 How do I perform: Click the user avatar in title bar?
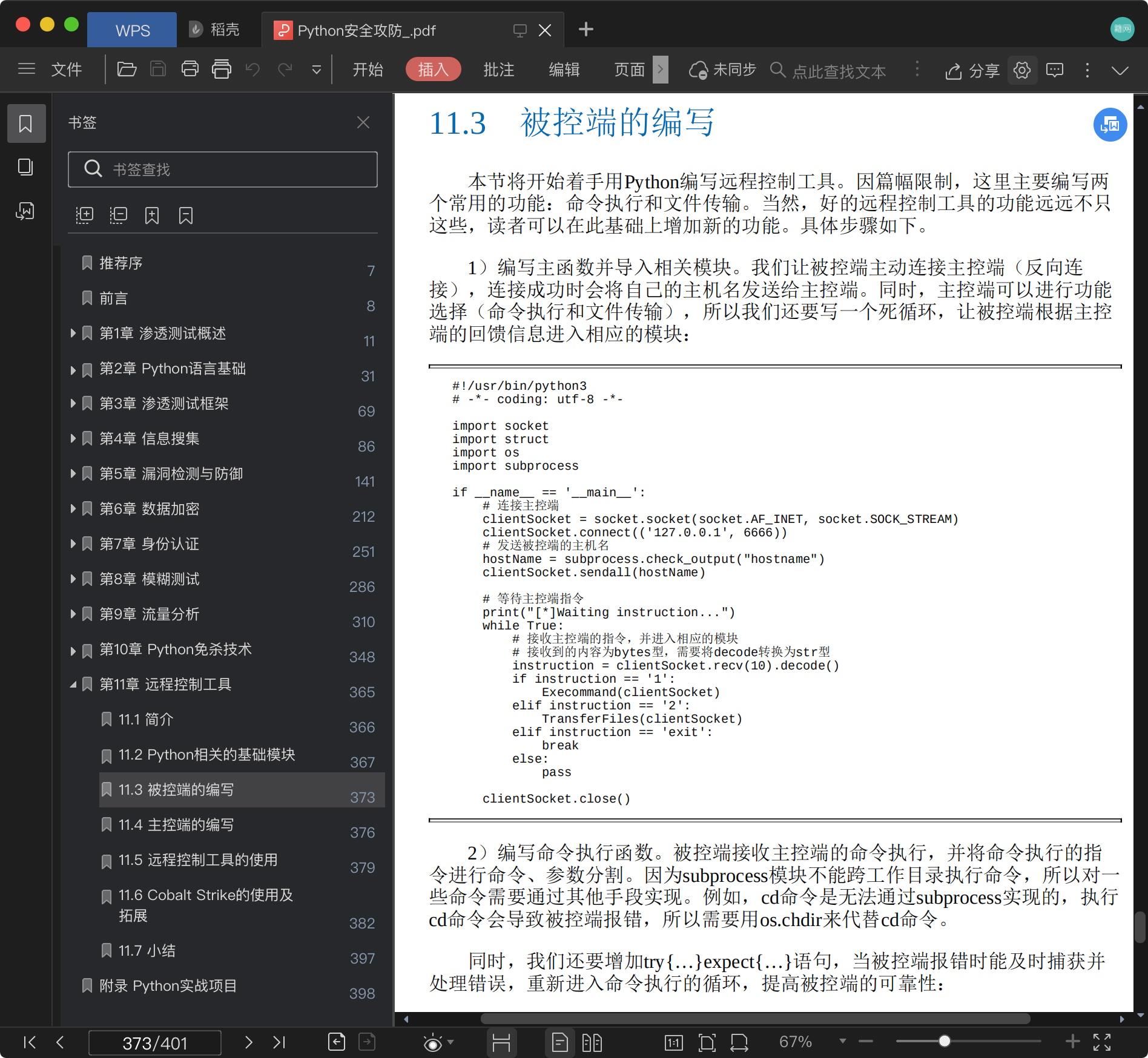(x=1122, y=28)
